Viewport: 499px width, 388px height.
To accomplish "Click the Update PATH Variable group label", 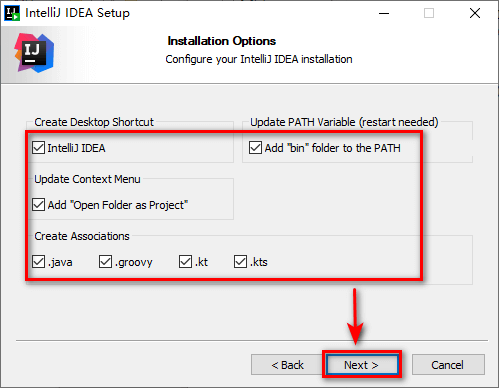I will (x=344, y=122).
